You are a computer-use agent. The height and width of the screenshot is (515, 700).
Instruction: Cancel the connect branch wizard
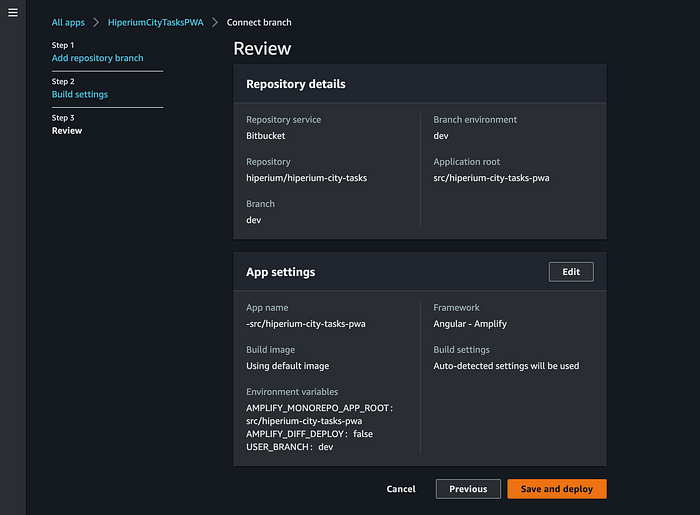pos(401,489)
